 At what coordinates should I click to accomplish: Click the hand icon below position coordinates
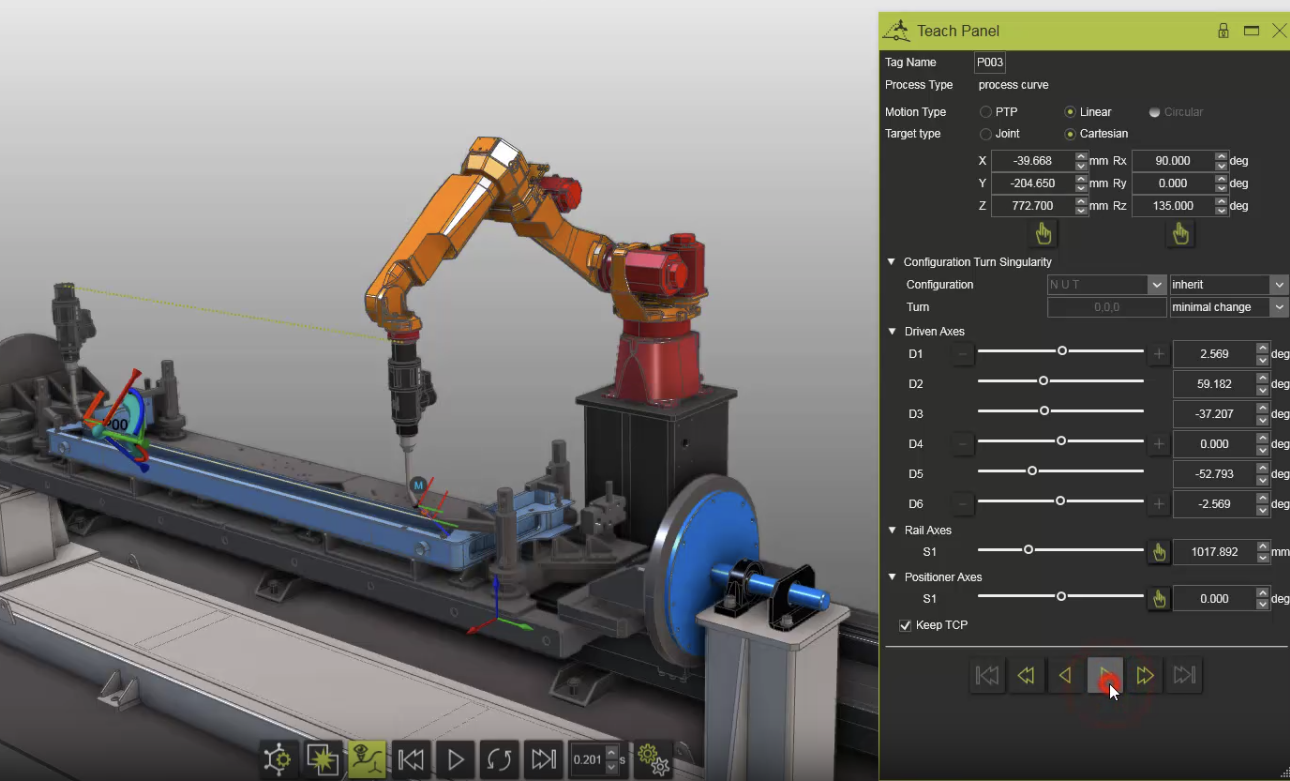pos(1044,234)
